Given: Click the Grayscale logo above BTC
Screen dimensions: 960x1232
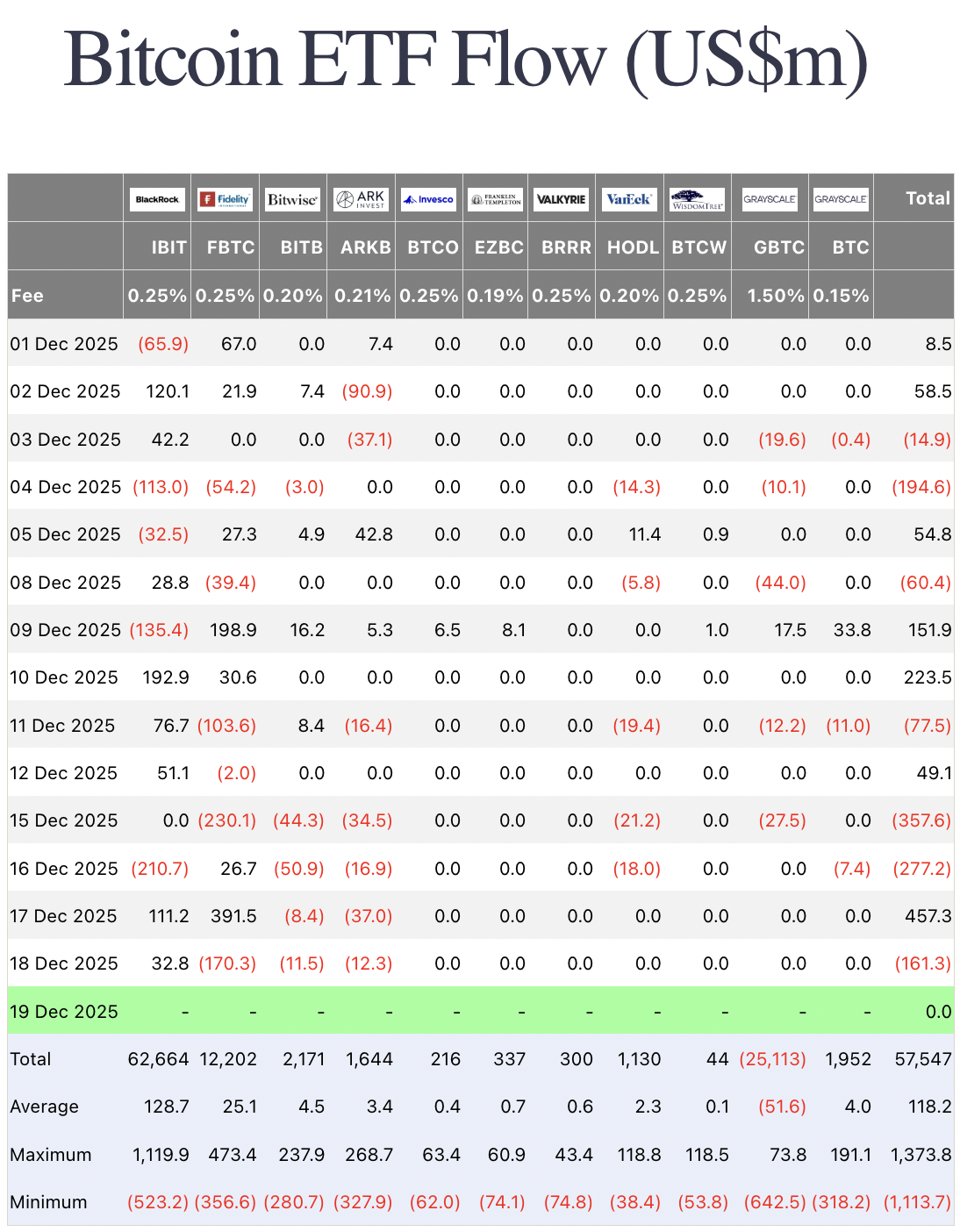Looking at the screenshot, I should point(841,199).
